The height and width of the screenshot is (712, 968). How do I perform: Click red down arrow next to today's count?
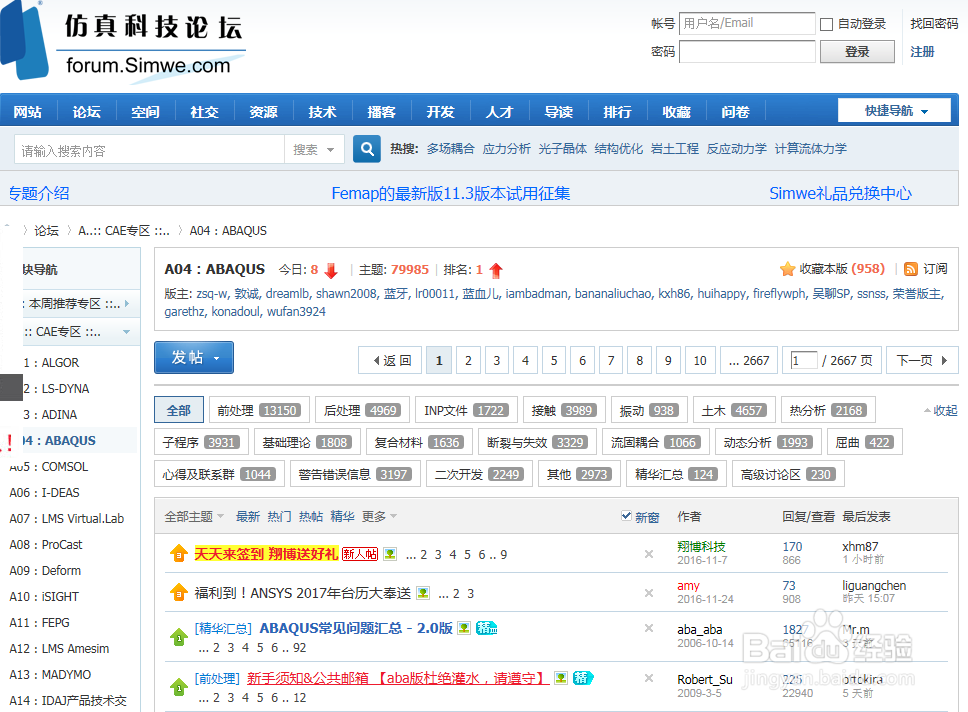tap(331, 270)
